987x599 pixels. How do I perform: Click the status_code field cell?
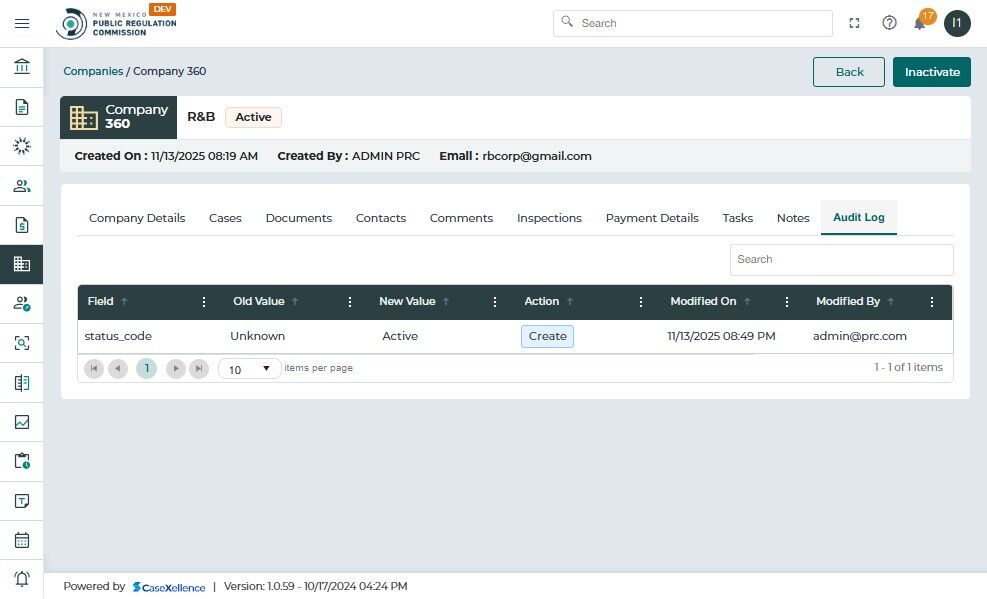tap(118, 336)
